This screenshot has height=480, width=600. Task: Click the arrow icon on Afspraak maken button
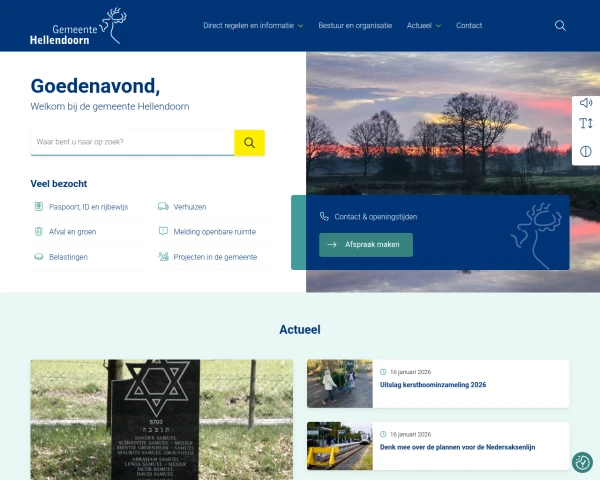[332, 245]
